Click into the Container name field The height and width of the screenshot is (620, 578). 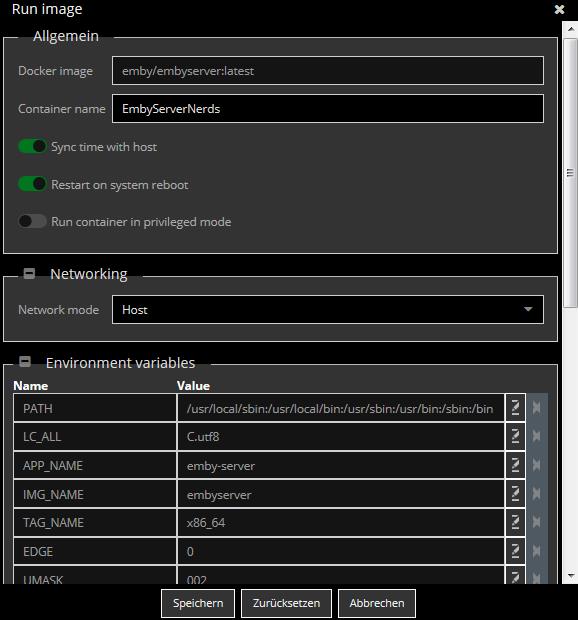[x=328, y=109]
